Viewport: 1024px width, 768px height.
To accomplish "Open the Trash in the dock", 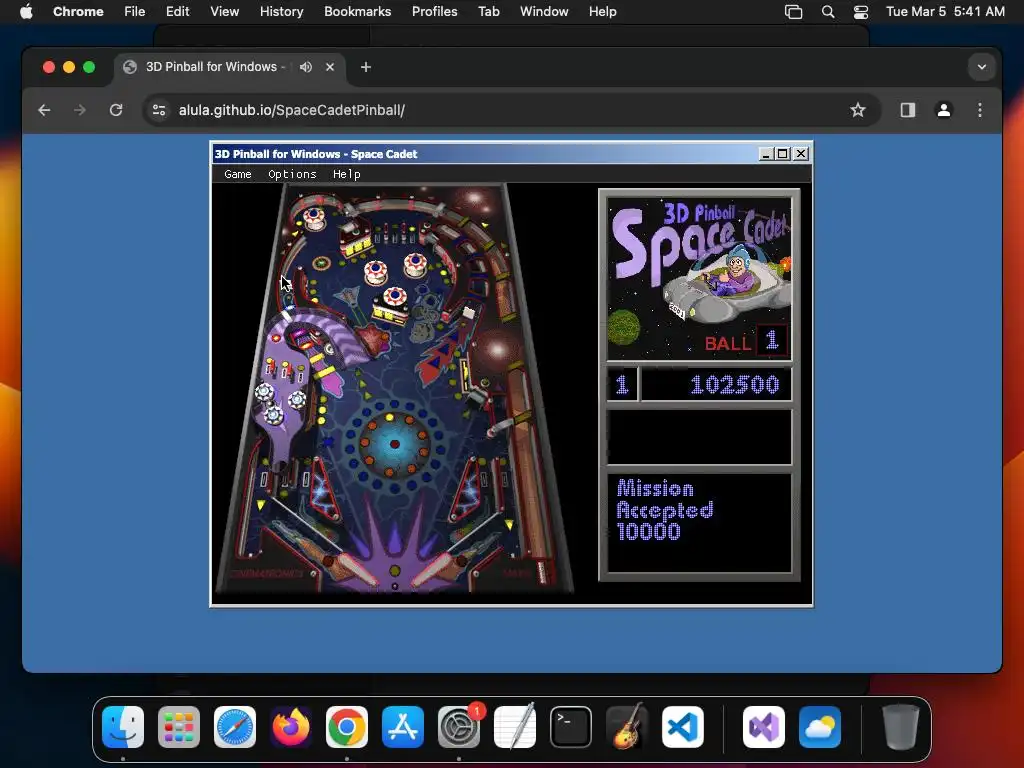I will pyautogui.click(x=901, y=727).
